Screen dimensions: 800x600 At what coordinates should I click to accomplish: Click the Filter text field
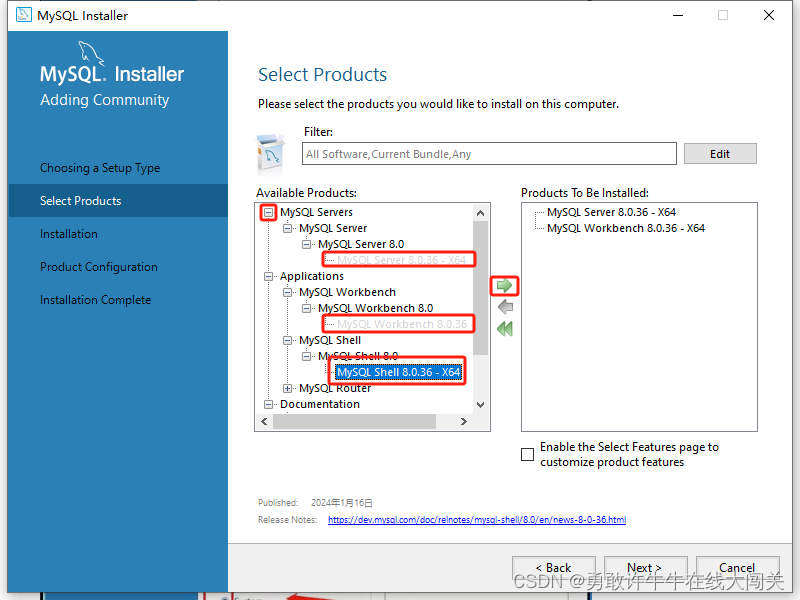pyautogui.click(x=489, y=154)
